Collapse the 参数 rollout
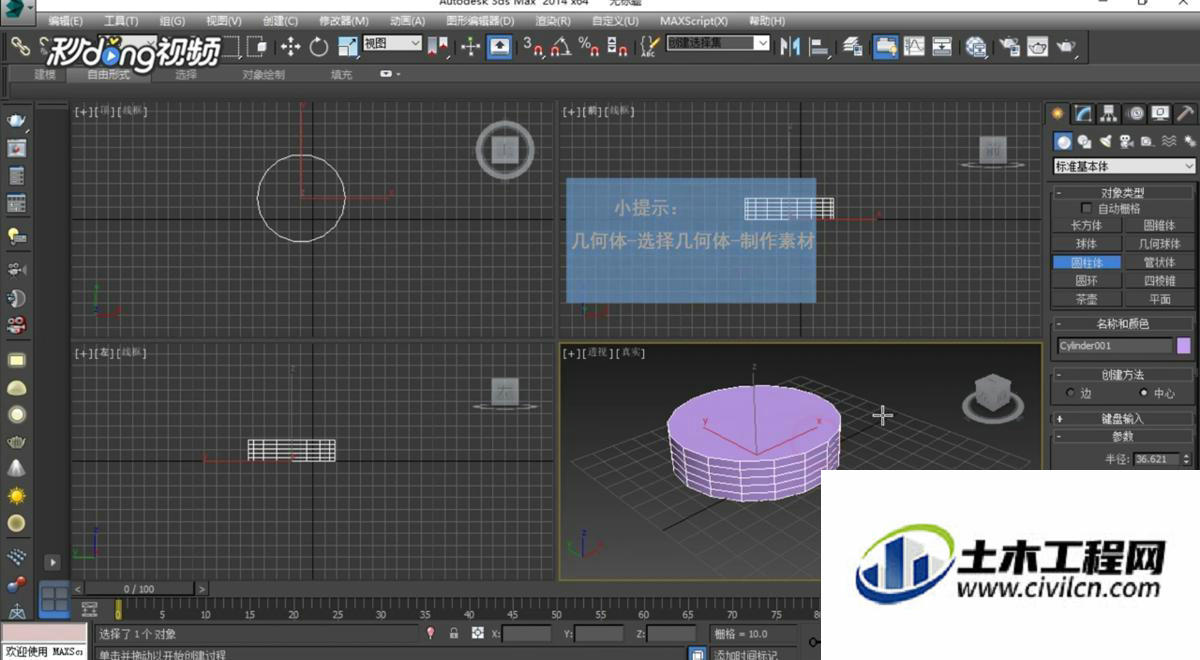The image size is (1200, 660). 1123,437
